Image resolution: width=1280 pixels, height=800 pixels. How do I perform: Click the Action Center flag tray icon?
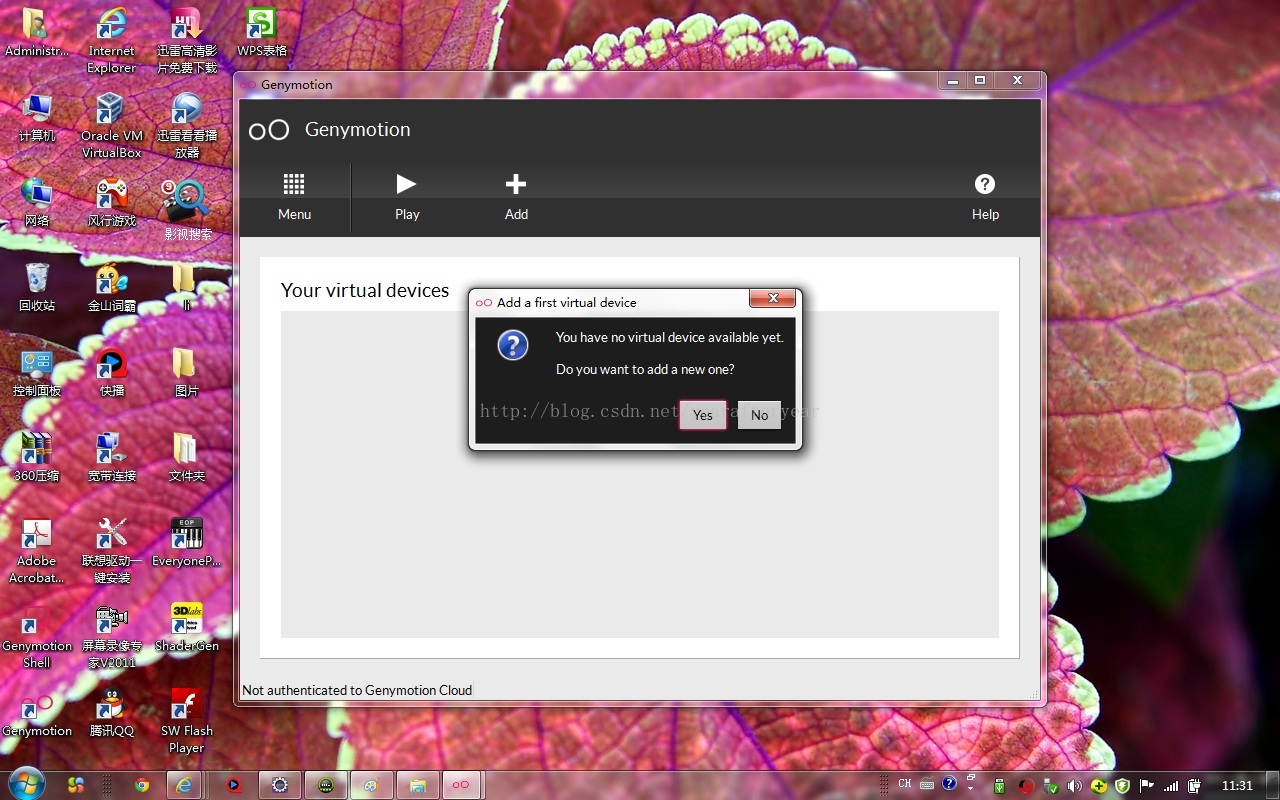click(1147, 786)
